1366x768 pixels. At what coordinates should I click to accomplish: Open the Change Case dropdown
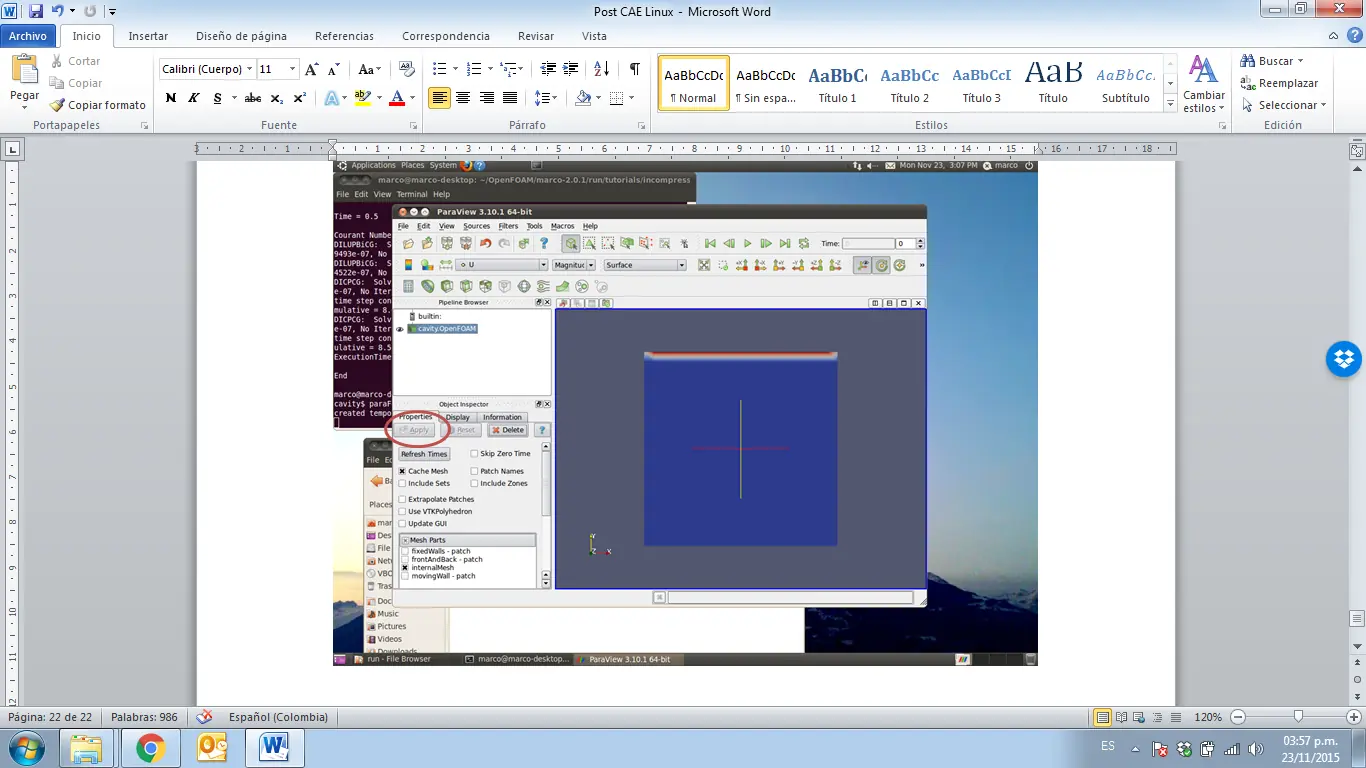(369, 69)
